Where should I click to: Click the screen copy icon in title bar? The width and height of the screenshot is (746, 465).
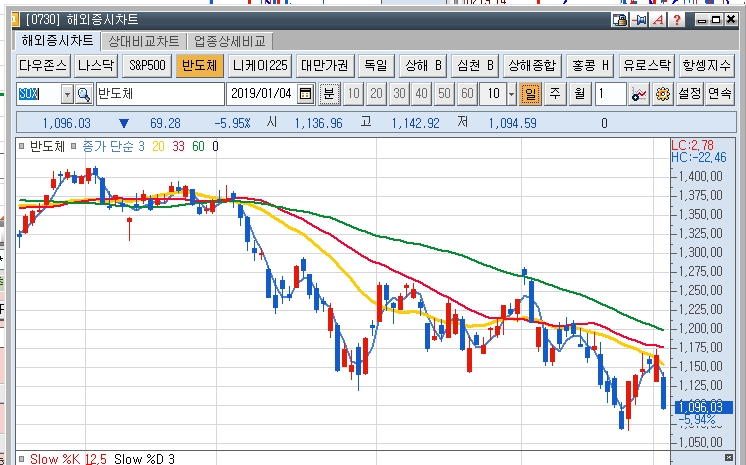tap(620, 20)
